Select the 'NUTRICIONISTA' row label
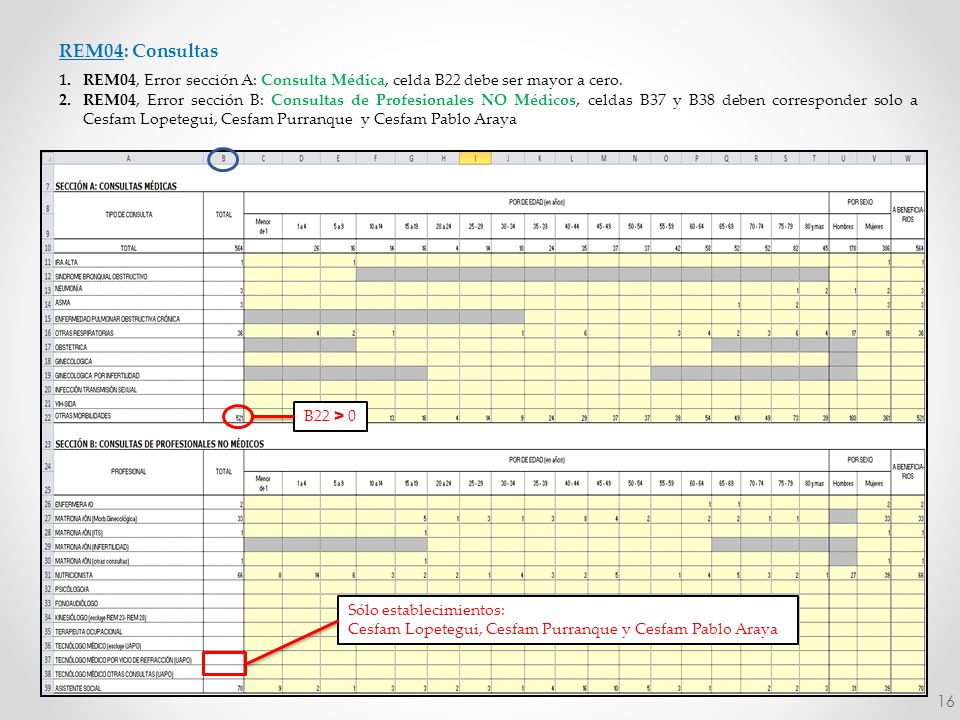This screenshot has width=960, height=720. point(73,575)
